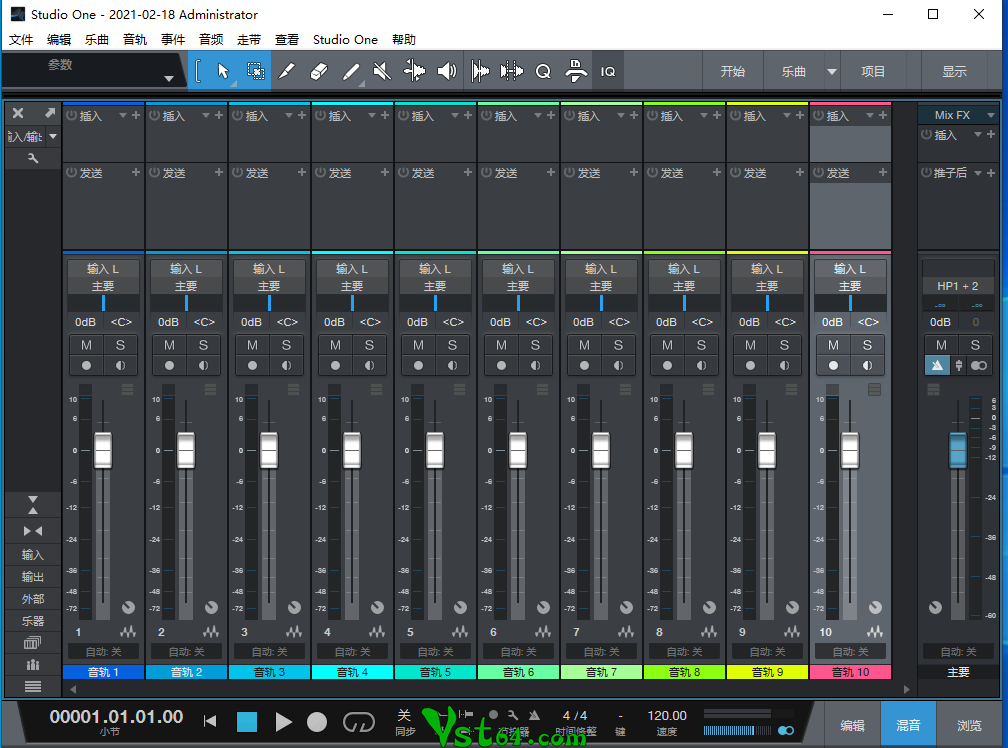This screenshot has height=748, width=1008.
Task: Open the input/output dropdown in sidebar
Action: (53, 136)
